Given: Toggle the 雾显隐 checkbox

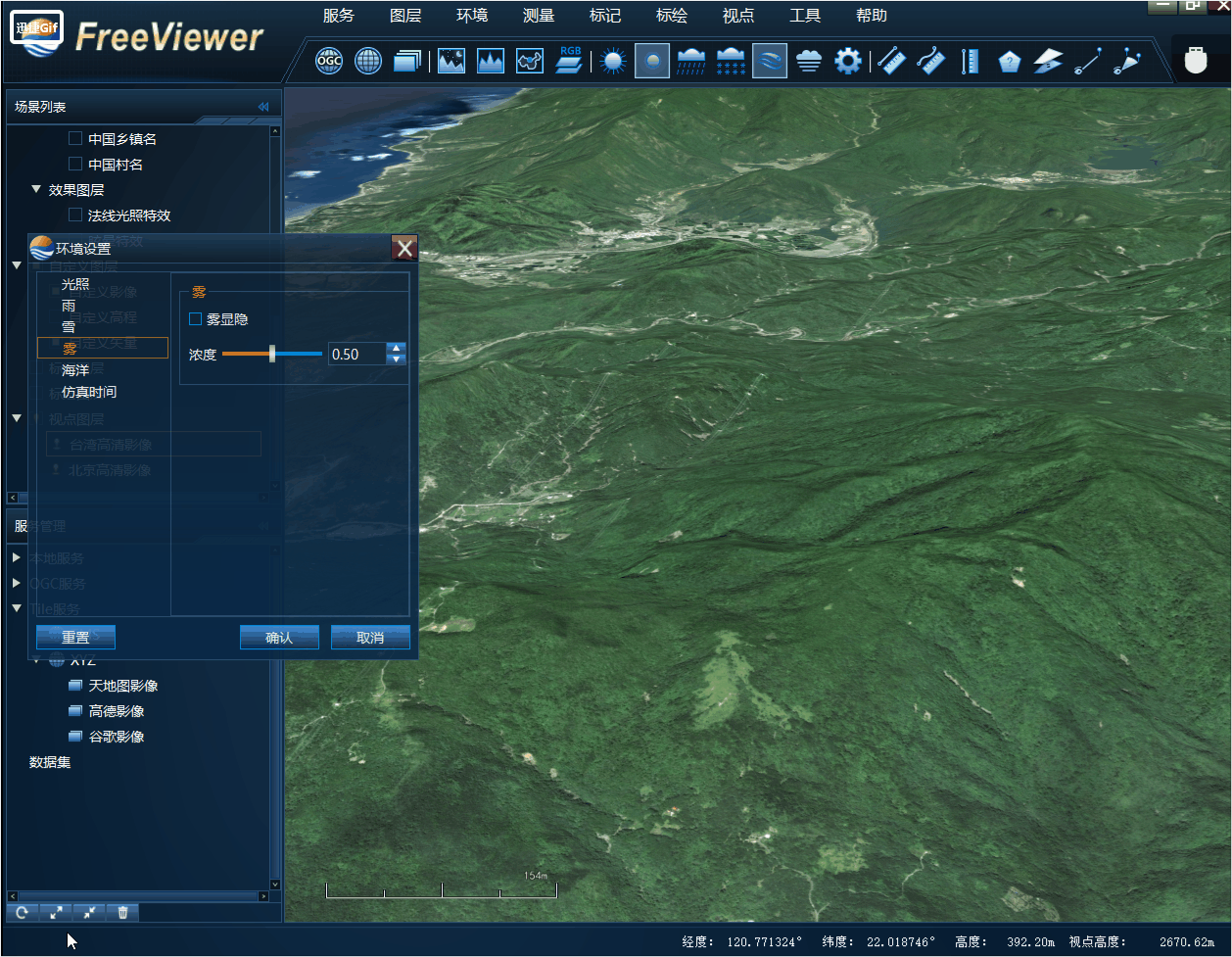Looking at the screenshot, I should click(x=196, y=319).
